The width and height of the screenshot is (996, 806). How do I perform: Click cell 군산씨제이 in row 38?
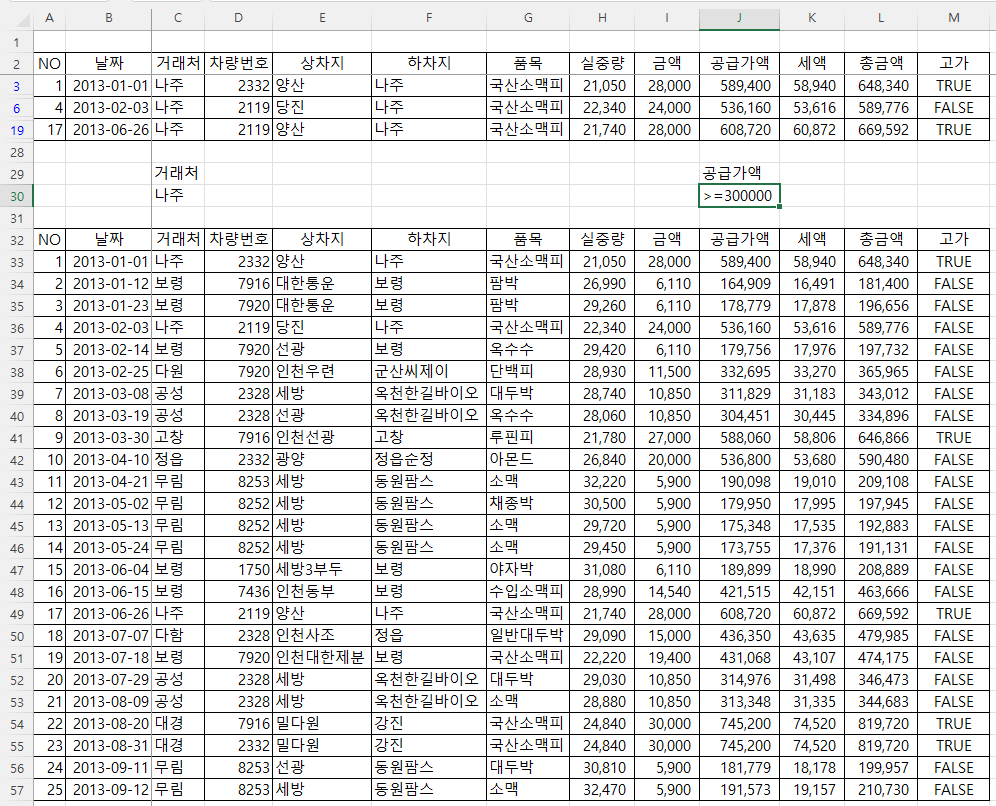(429, 372)
